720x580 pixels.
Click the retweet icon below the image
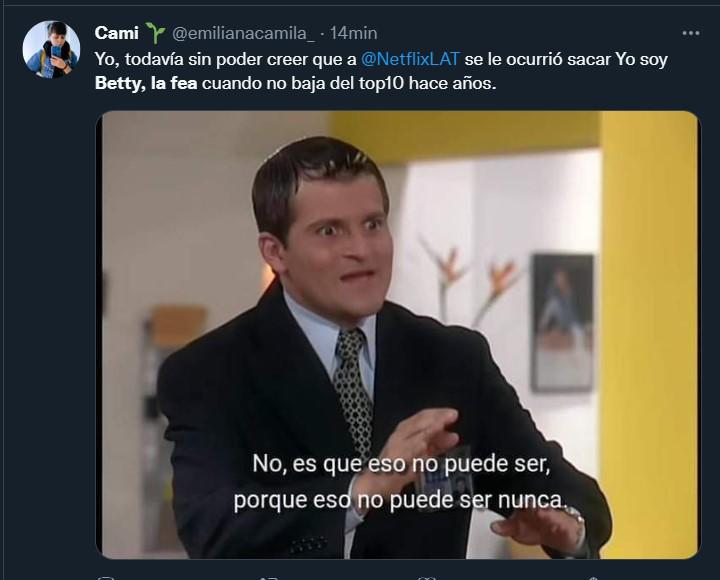click(268, 578)
